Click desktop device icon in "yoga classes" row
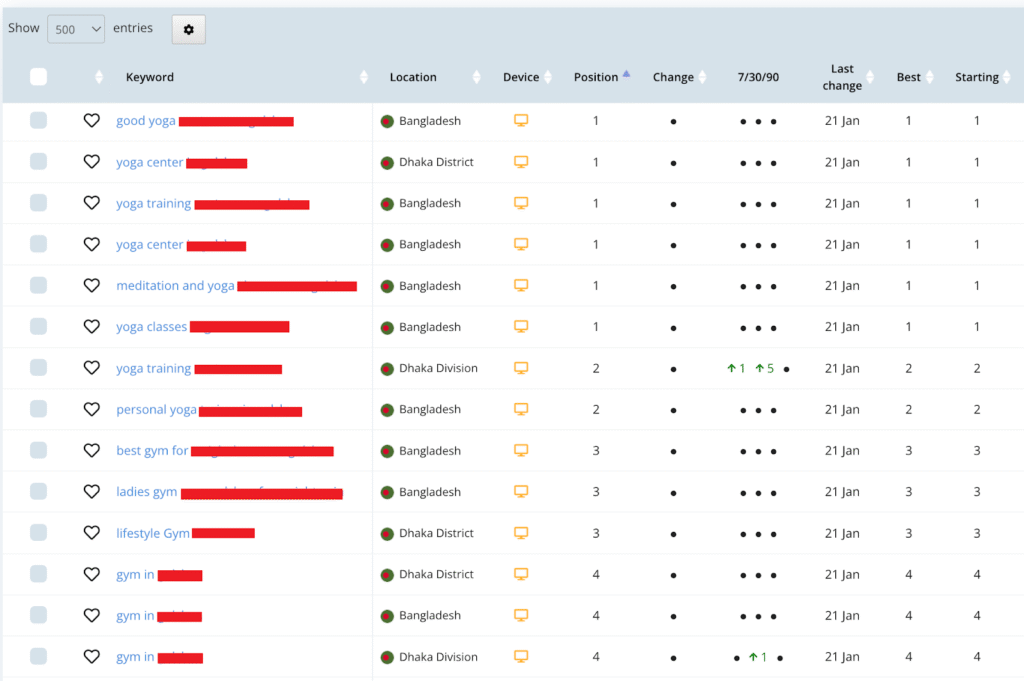 tap(520, 327)
